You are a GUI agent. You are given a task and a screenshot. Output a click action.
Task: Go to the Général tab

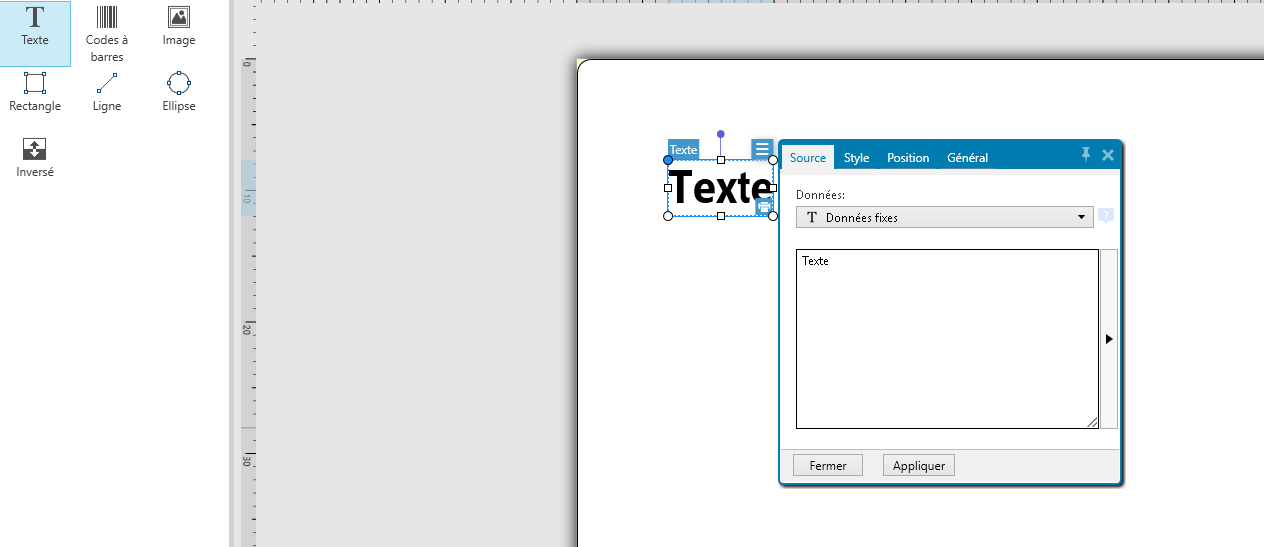click(967, 158)
